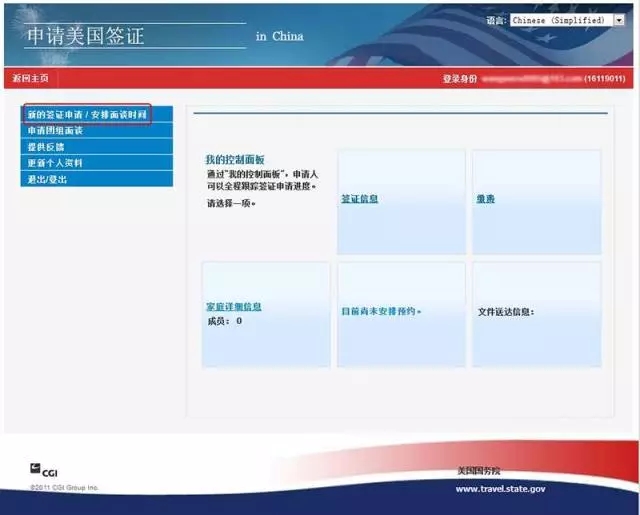Click 文件送达信息 label
640x515 pixels.
[x=506, y=312]
